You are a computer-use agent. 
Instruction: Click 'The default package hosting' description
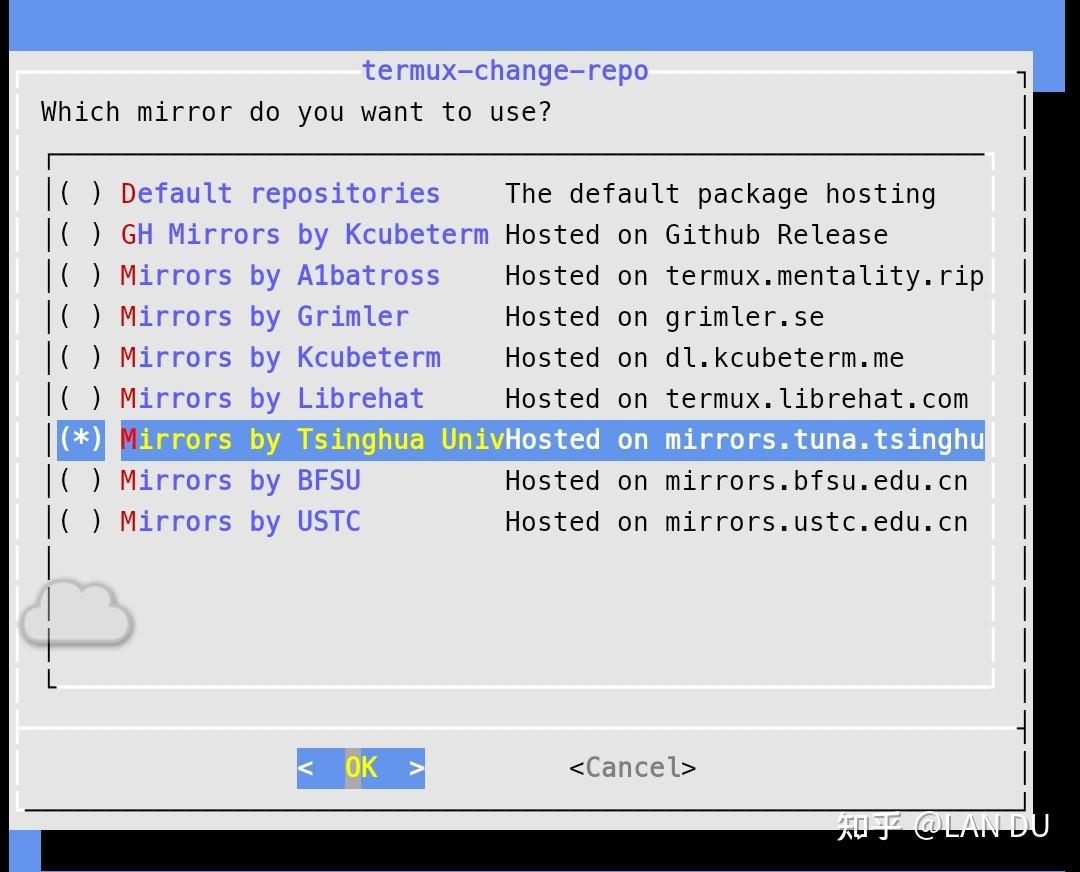(x=720, y=194)
